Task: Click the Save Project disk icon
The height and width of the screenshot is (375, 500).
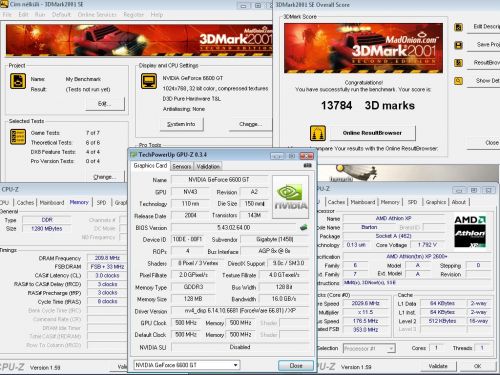Action: (x=459, y=45)
